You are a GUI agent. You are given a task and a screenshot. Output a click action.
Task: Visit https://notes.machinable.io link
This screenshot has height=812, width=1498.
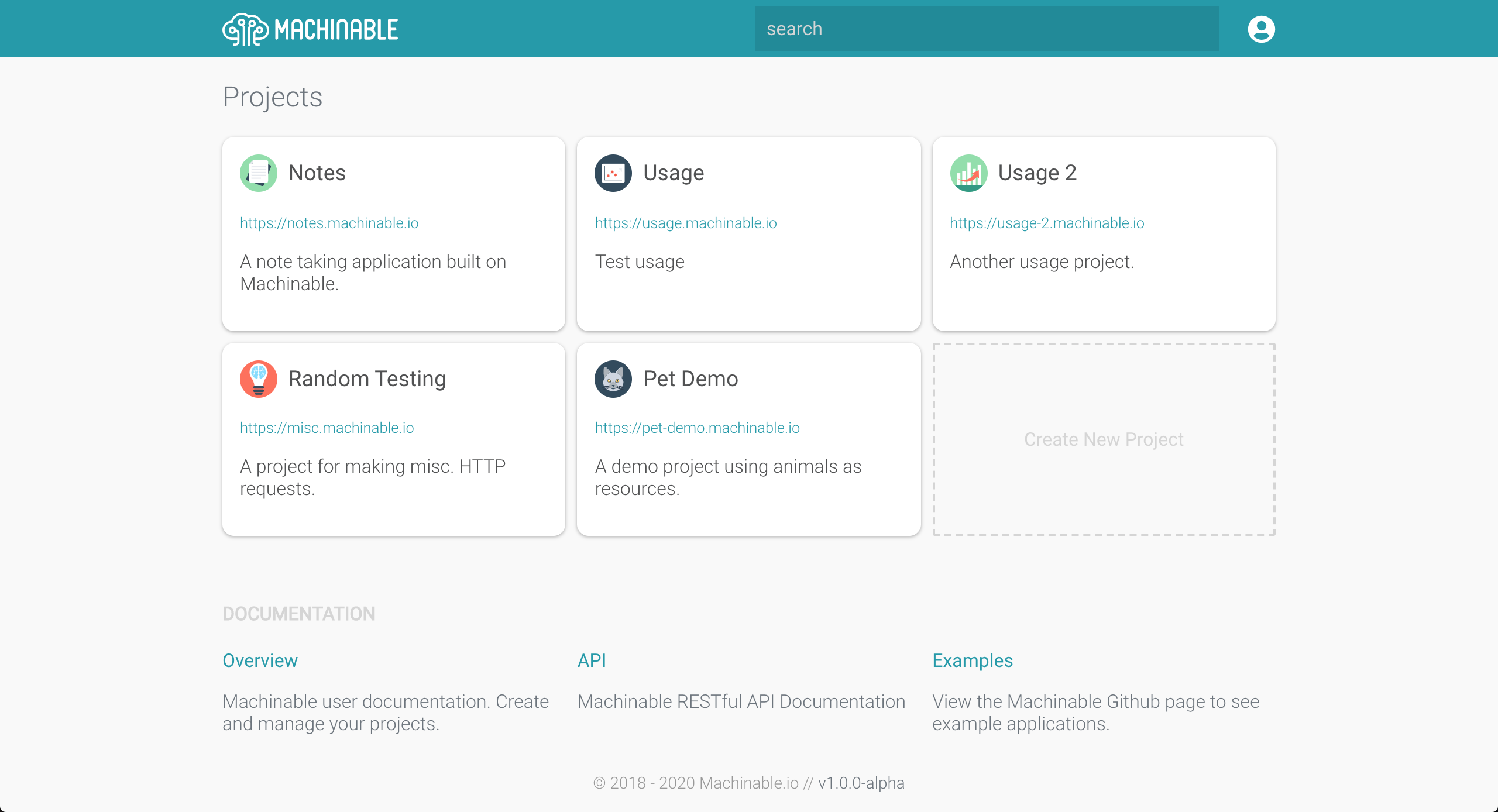(329, 223)
